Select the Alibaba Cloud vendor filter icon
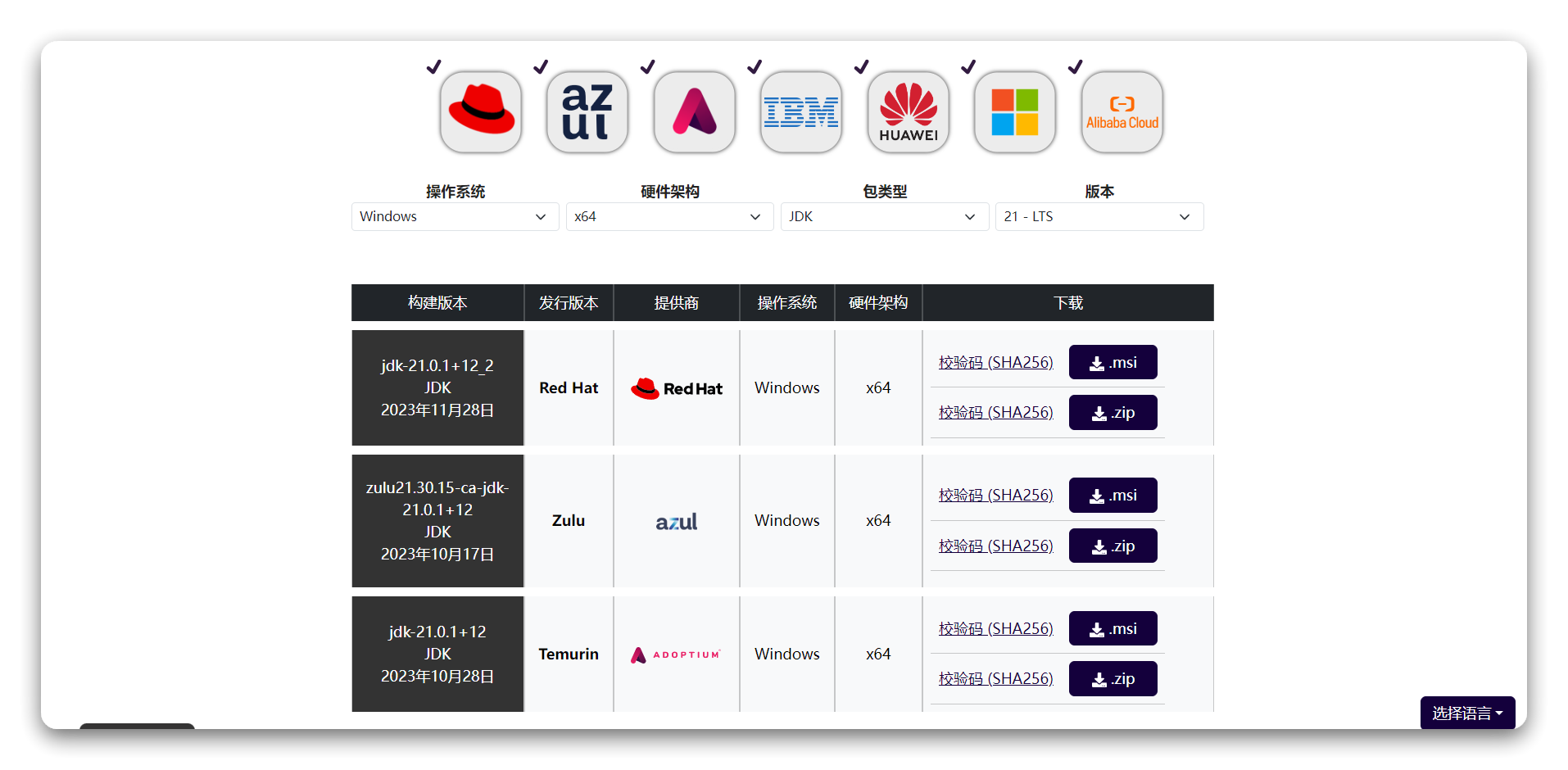This screenshot has width=1568, height=770. pyautogui.click(x=1122, y=111)
